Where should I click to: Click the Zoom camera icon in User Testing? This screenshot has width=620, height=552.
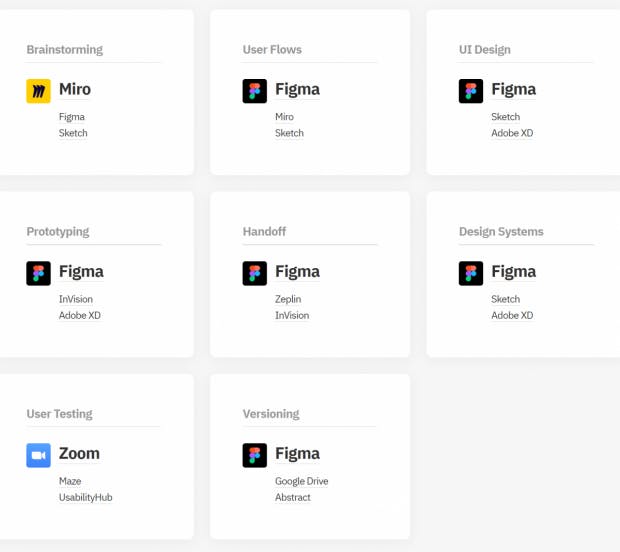[x=38, y=455]
